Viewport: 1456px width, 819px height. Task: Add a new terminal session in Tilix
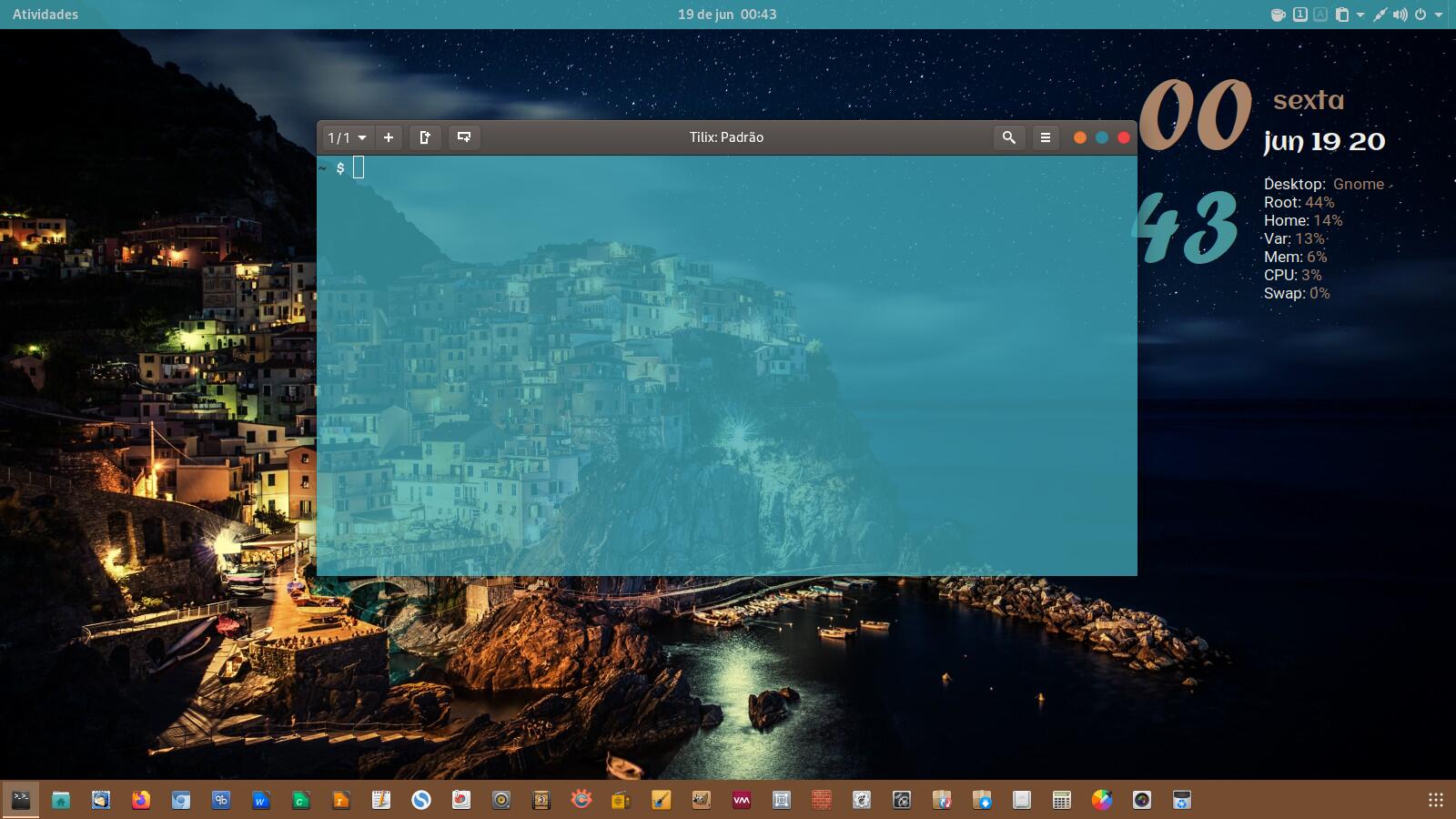tap(389, 137)
